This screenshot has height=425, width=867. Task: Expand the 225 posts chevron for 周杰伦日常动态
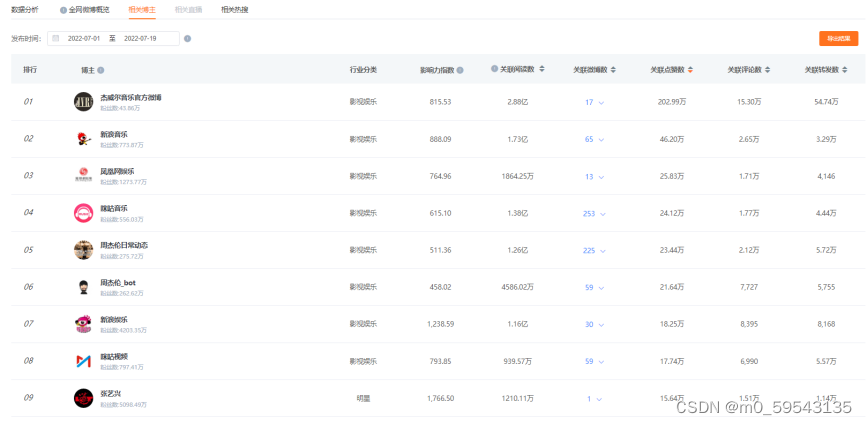[603, 251]
